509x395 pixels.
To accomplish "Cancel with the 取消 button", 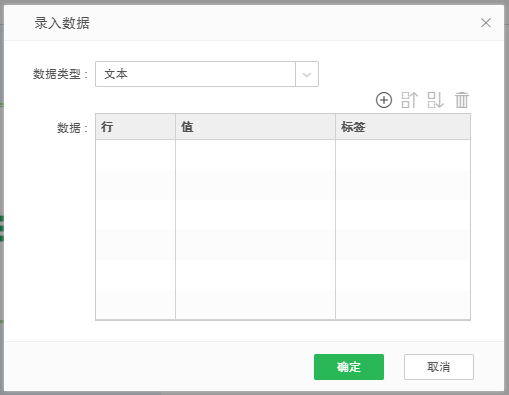I will coord(439,367).
